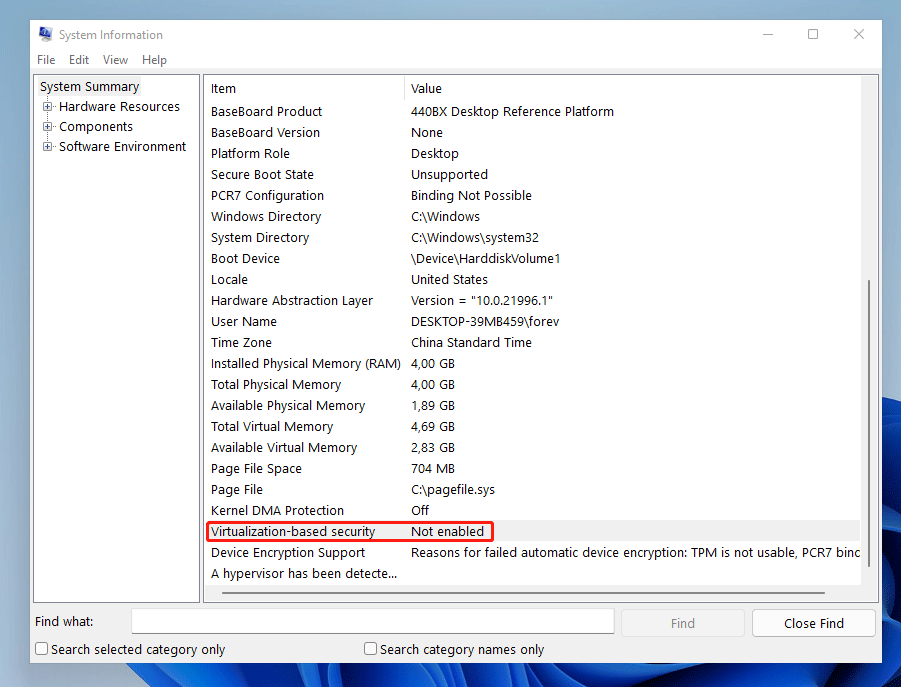Select System Summary in the tree
The image size is (901, 687).
click(90, 87)
